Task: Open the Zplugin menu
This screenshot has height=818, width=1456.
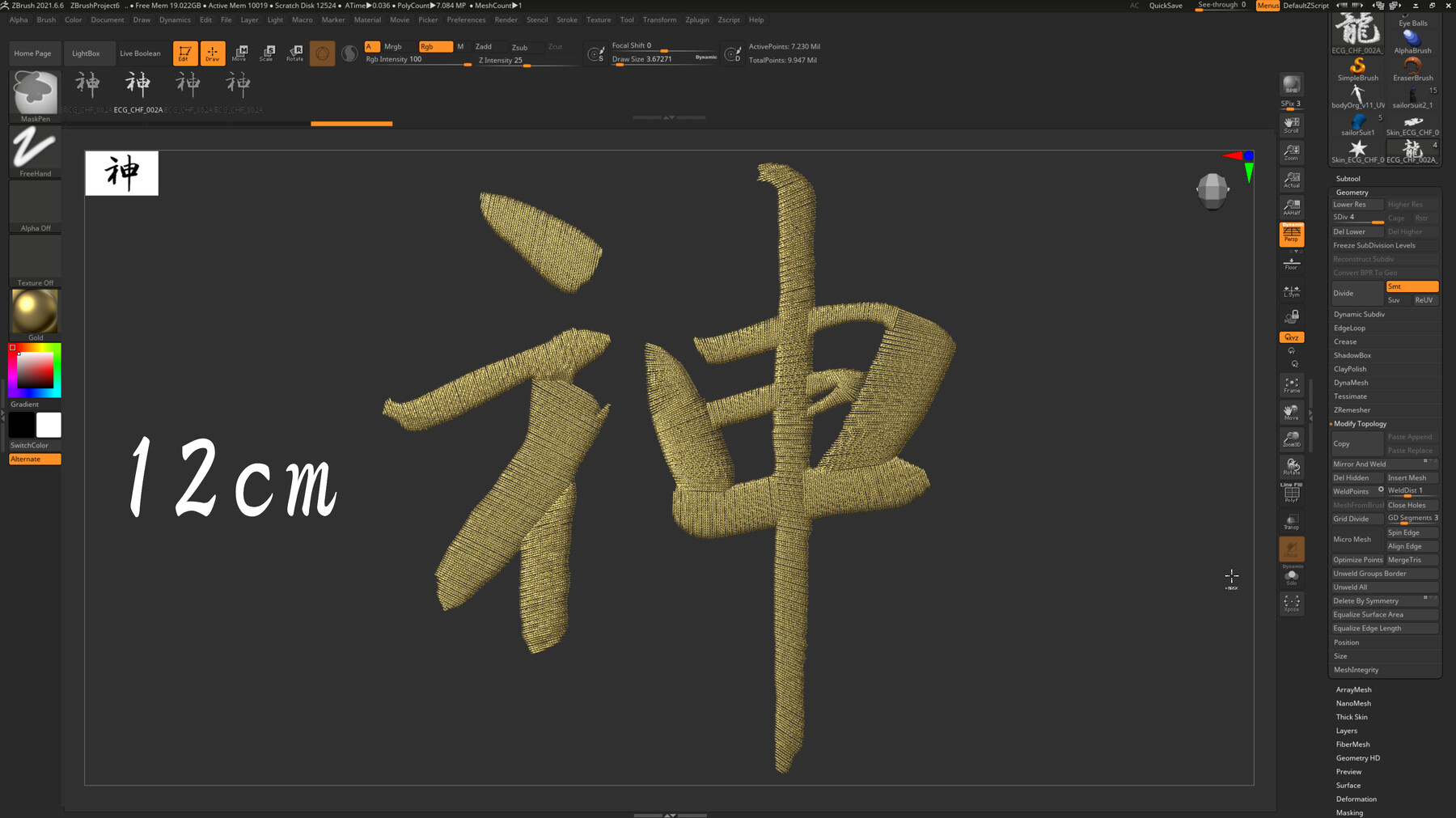Action: [x=696, y=19]
